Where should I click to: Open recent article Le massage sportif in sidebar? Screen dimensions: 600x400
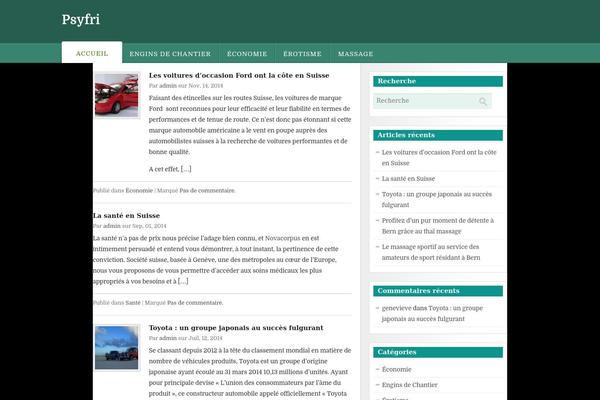[431, 252]
